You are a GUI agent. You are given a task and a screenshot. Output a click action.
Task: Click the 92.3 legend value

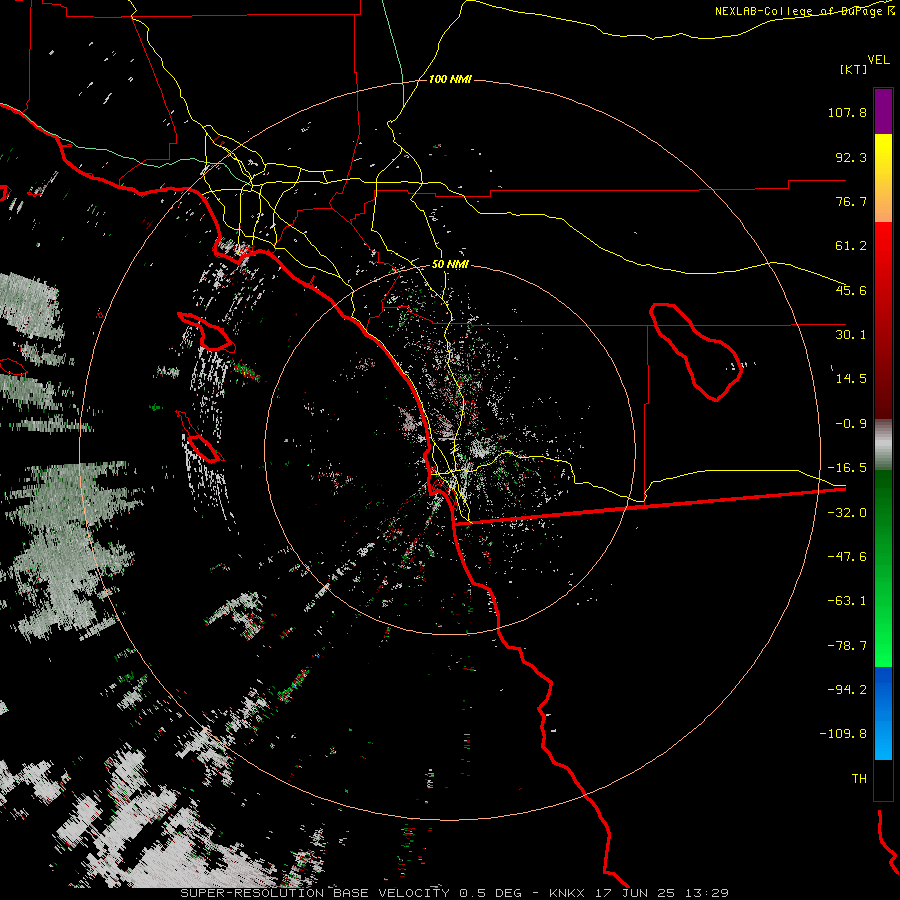851,157
